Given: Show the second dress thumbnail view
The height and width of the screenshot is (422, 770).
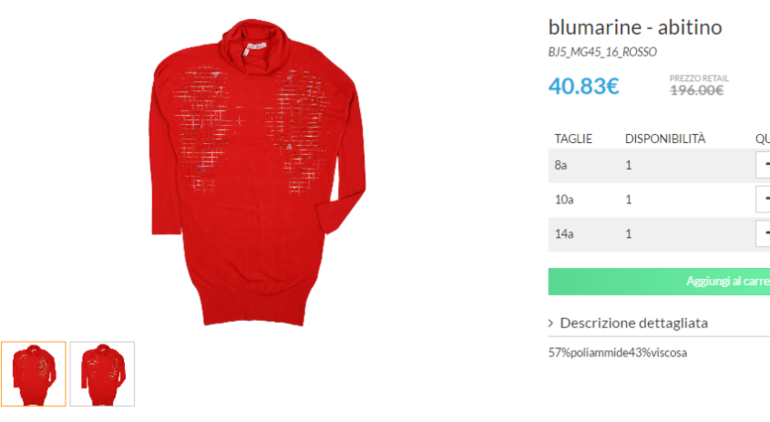Looking at the screenshot, I should click(102, 374).
